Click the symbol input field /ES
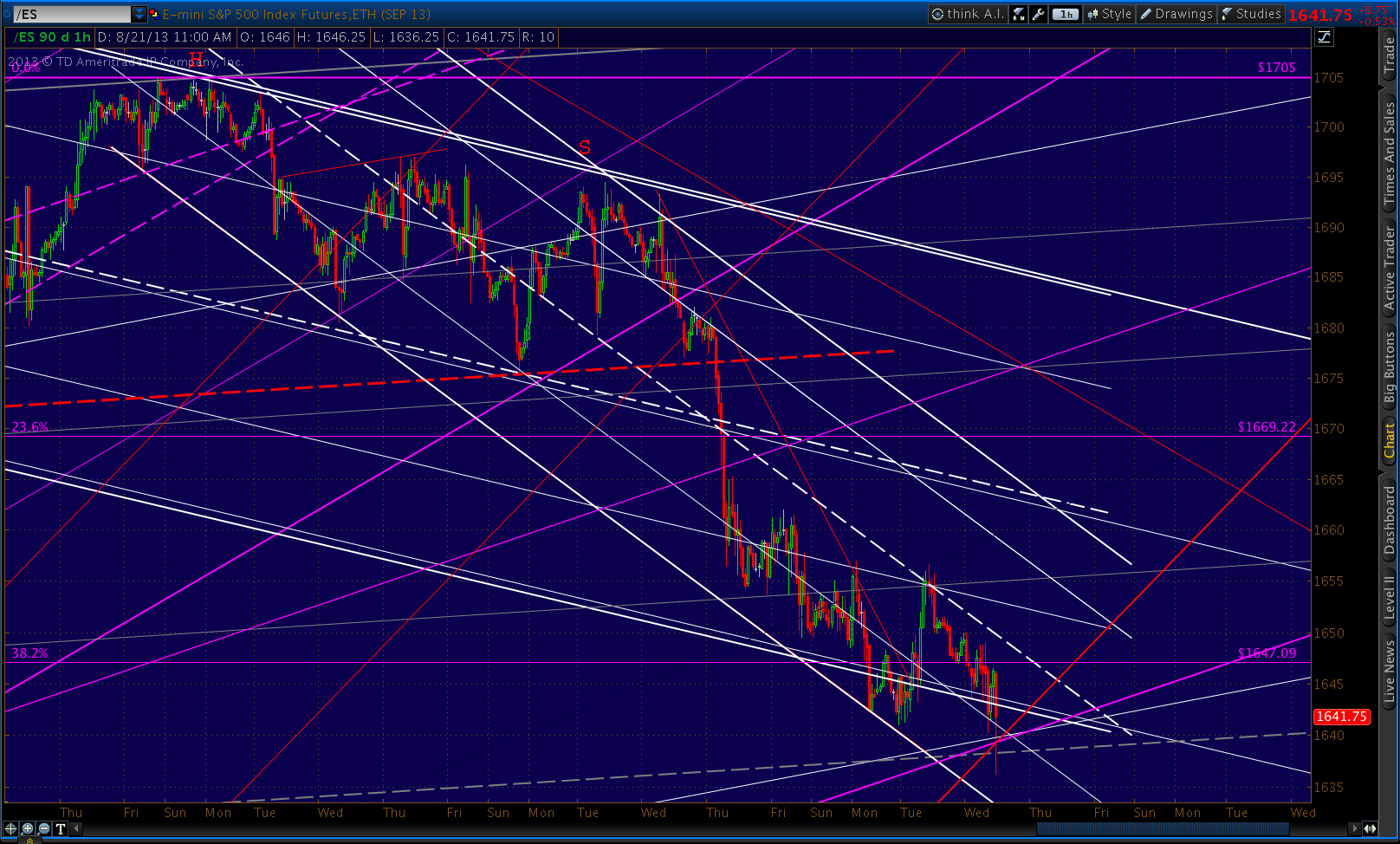Screen dimensions: 1400x844 73,14
